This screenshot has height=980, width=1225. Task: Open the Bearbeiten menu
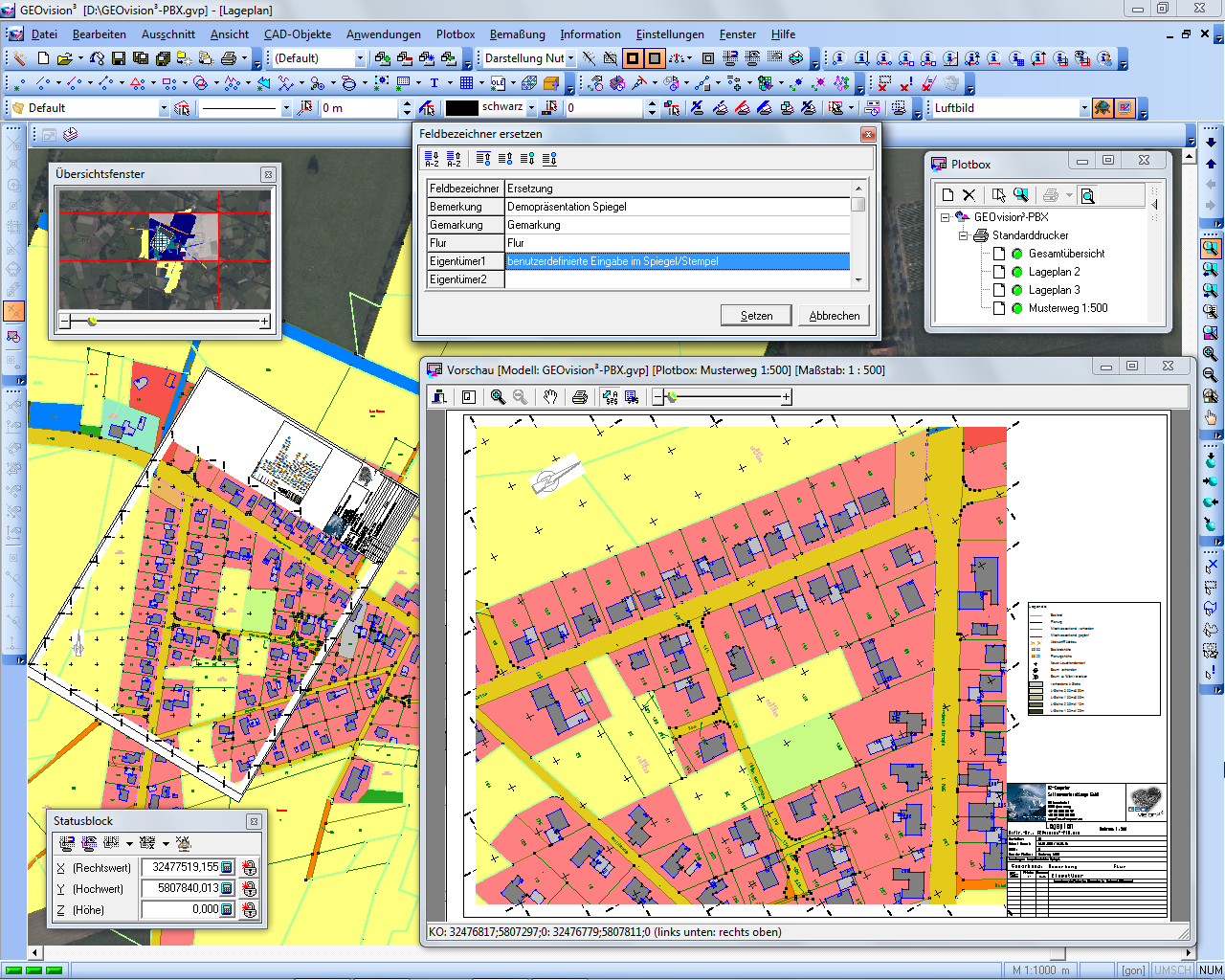pyautogui.click(x=100, y=34)
